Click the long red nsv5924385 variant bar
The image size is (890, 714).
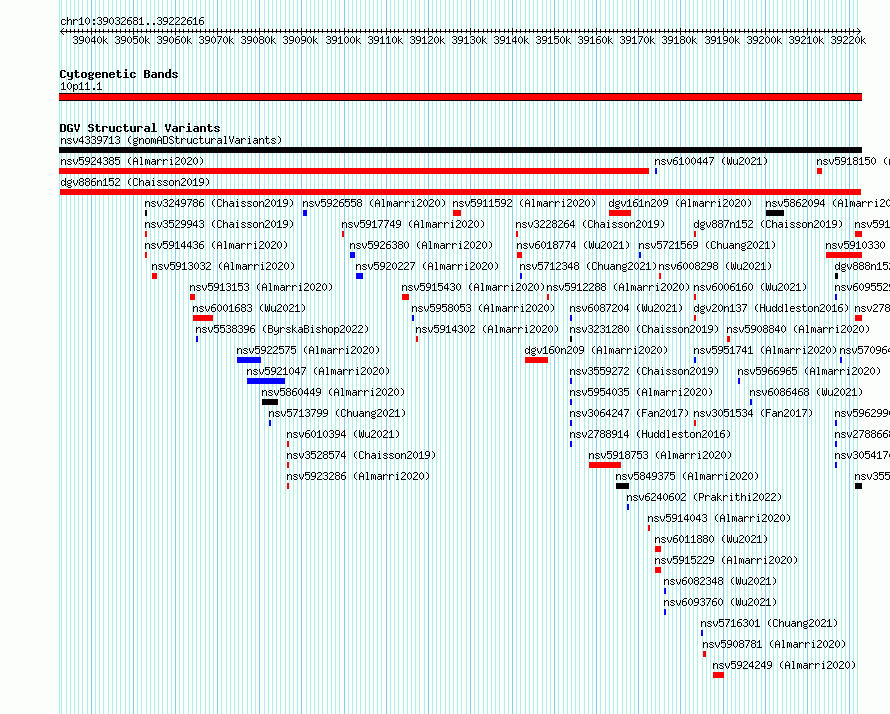tap(354, 171)
